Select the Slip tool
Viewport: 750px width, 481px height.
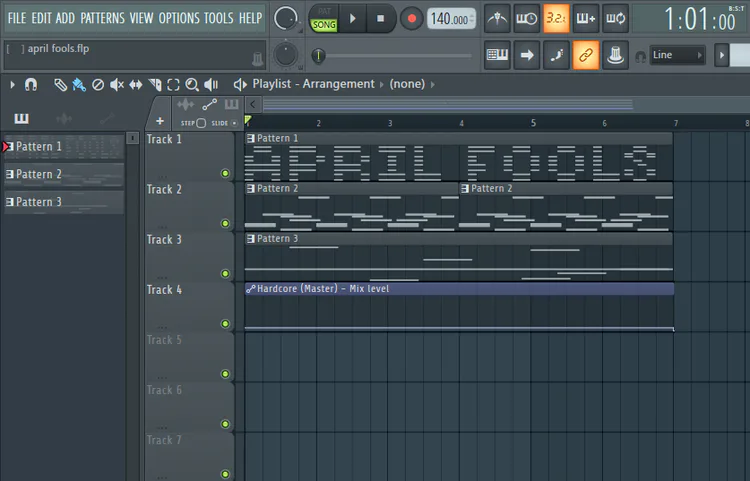pos(135,85)
